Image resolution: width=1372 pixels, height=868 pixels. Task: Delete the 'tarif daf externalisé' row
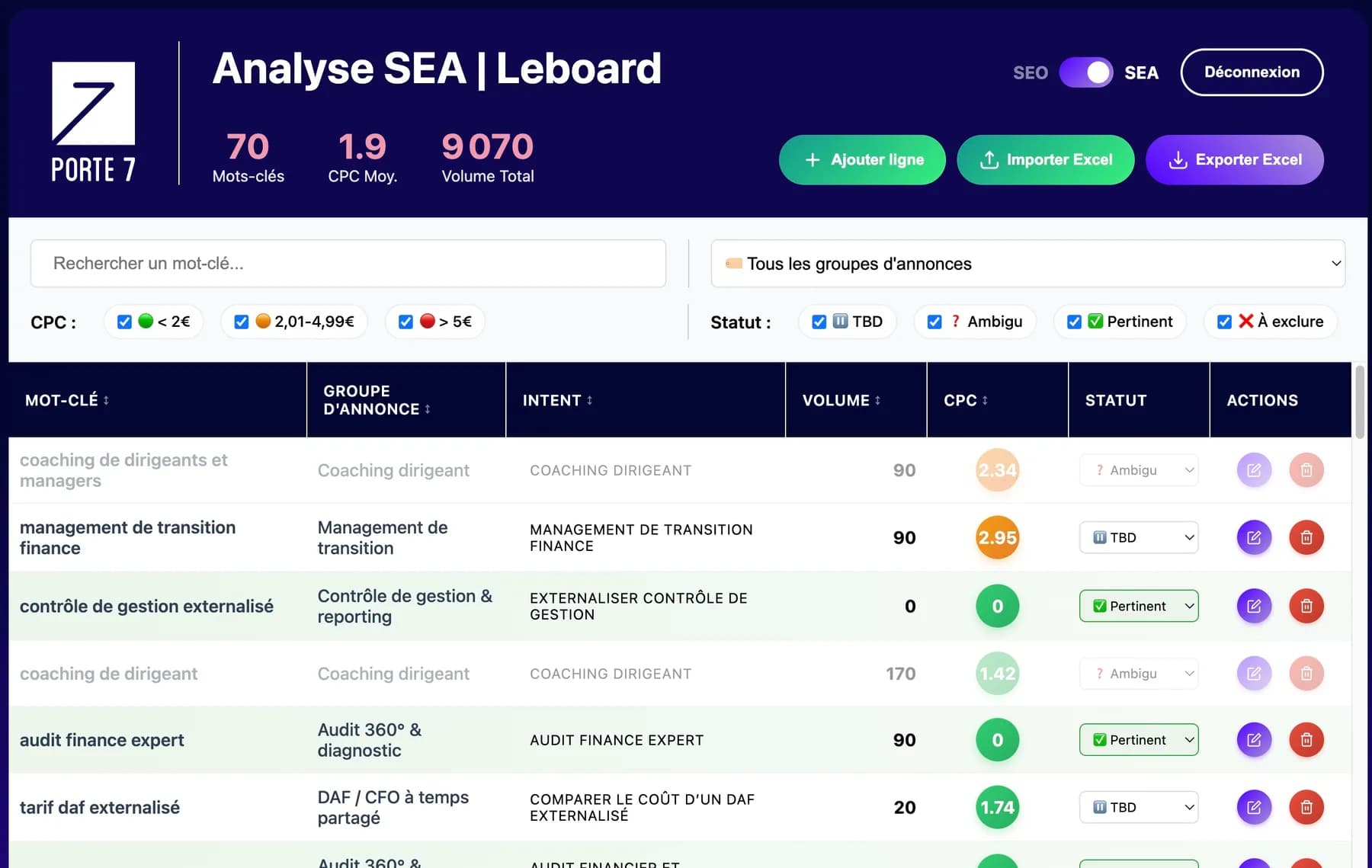1306,807
